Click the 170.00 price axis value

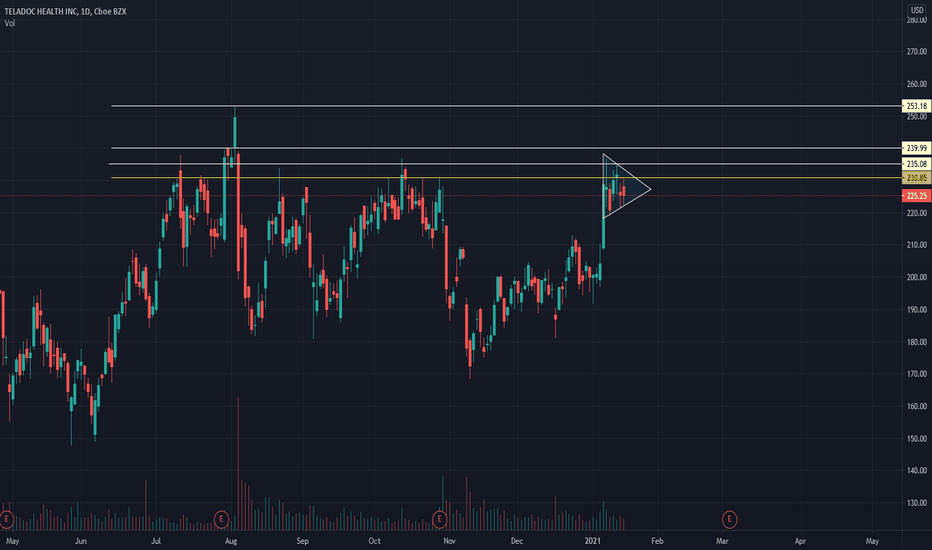click(x=917, y=373)
